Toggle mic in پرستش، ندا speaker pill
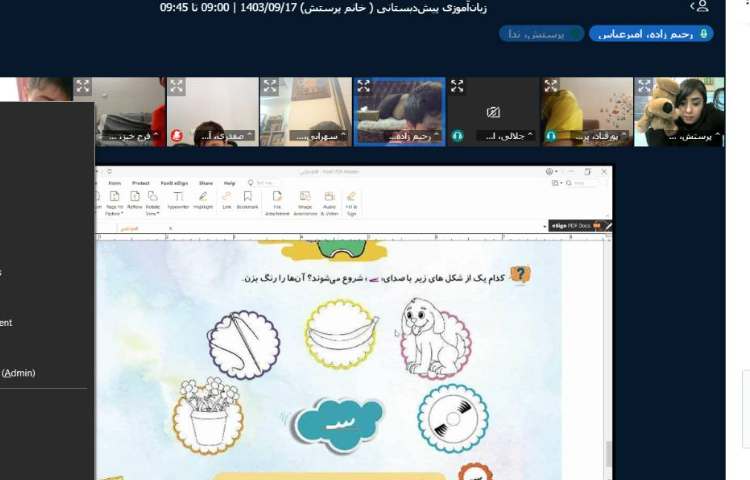 (575, 34)
